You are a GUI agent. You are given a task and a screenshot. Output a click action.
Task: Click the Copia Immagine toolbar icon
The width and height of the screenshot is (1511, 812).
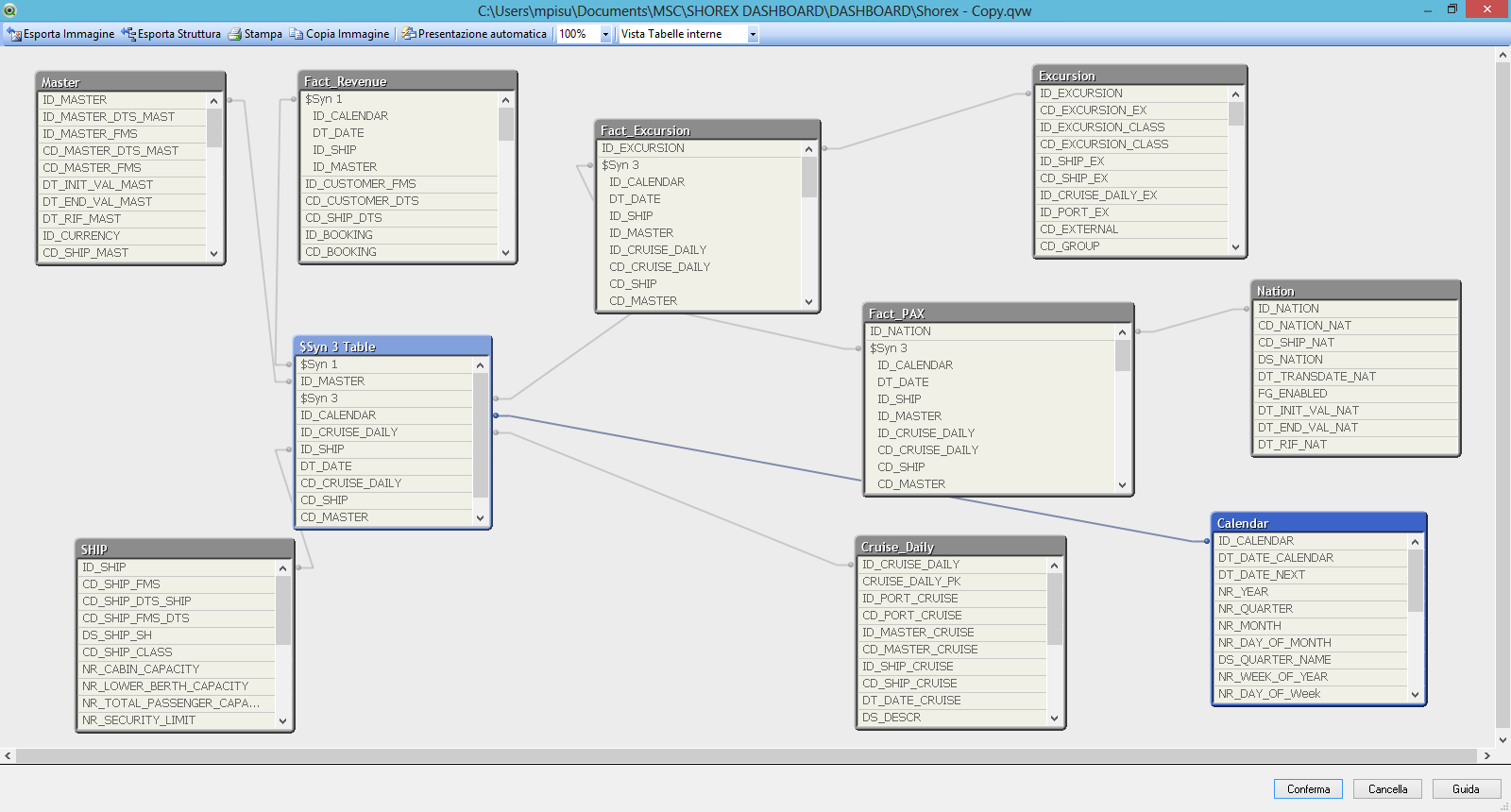[x=297, y=34]
